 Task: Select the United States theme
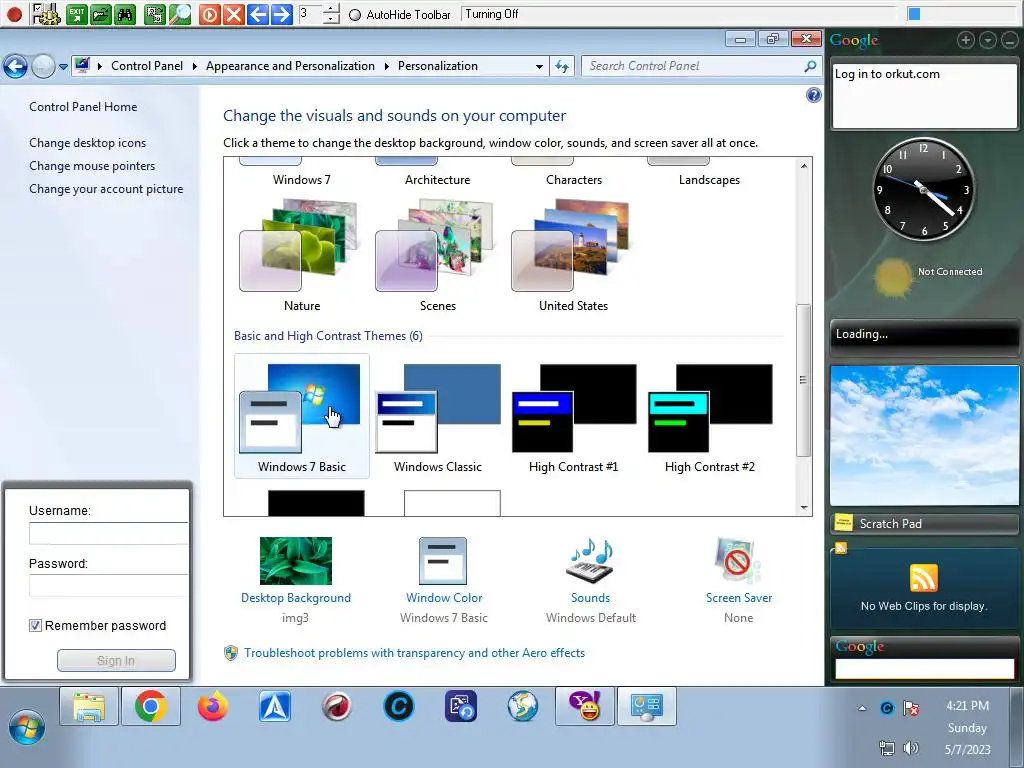[x=573, y=256]
